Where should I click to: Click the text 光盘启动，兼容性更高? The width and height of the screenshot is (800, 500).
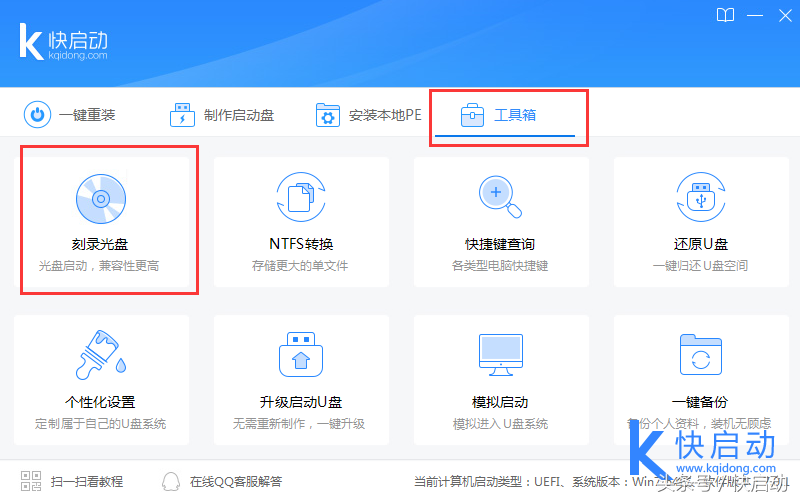click(99, 266)
